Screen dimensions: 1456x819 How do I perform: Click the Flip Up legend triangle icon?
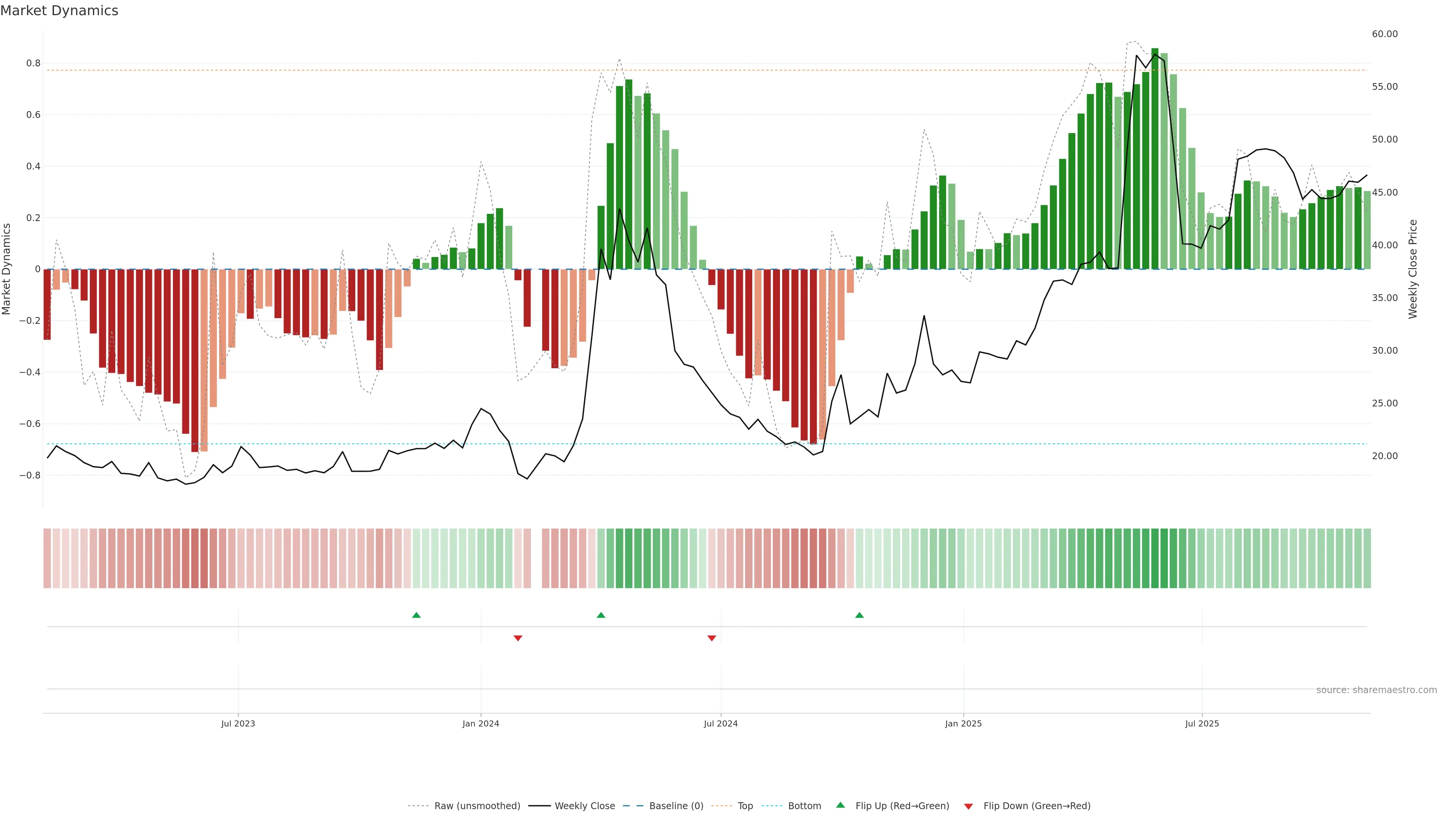[x=841, y=805]
